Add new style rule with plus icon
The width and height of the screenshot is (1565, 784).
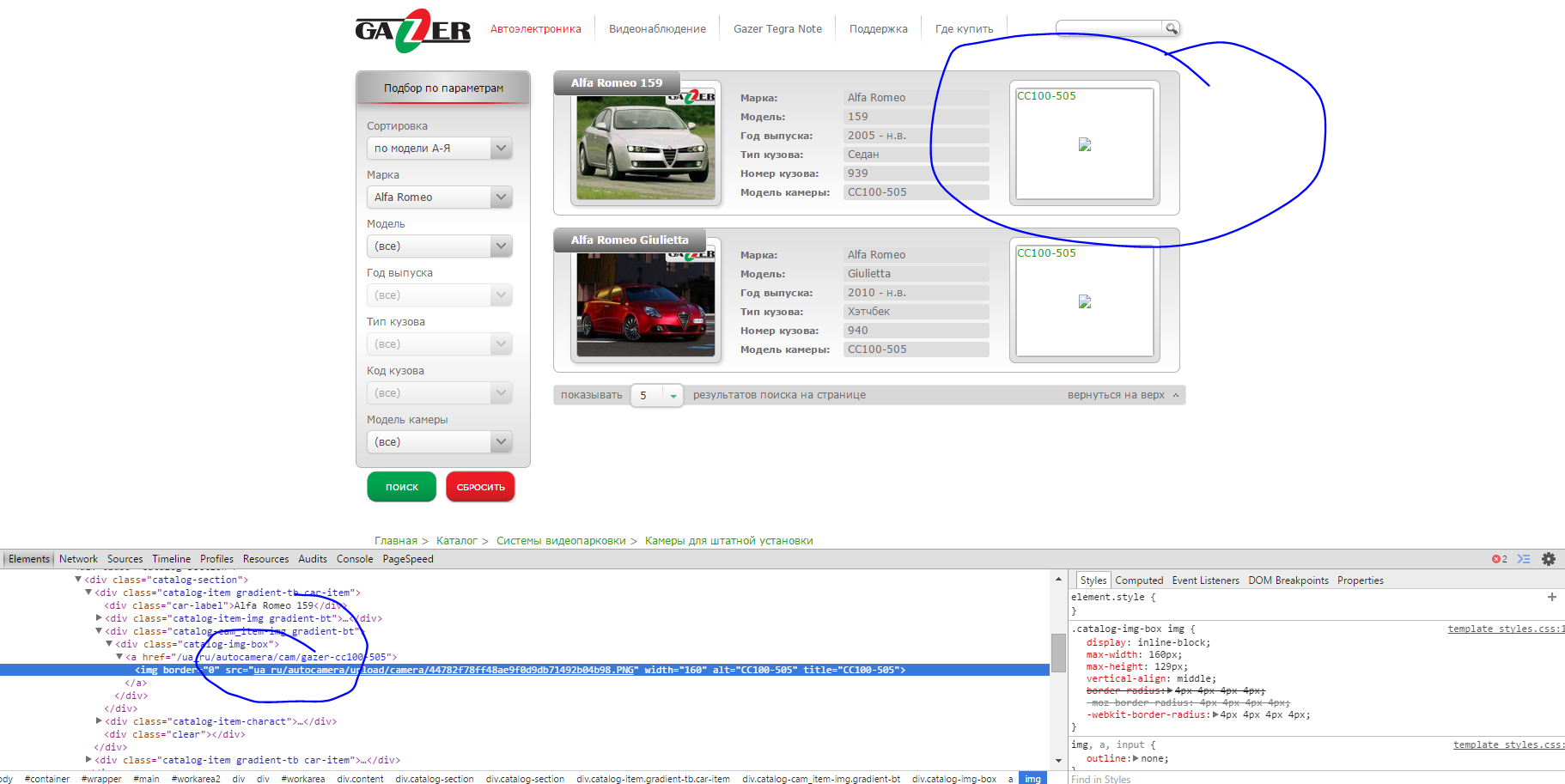pyautogui.click(x=1552, y=597)
